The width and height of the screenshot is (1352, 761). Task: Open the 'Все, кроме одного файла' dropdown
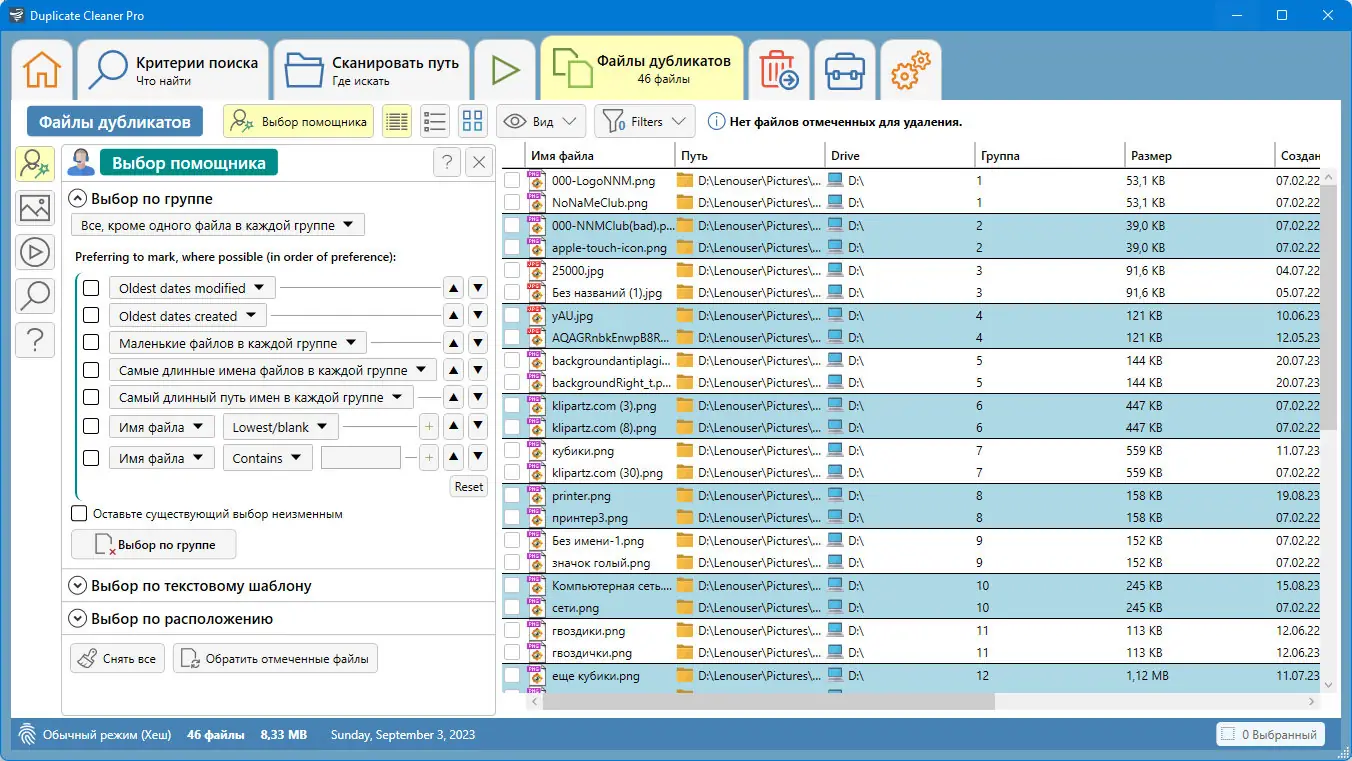point(217,225)
